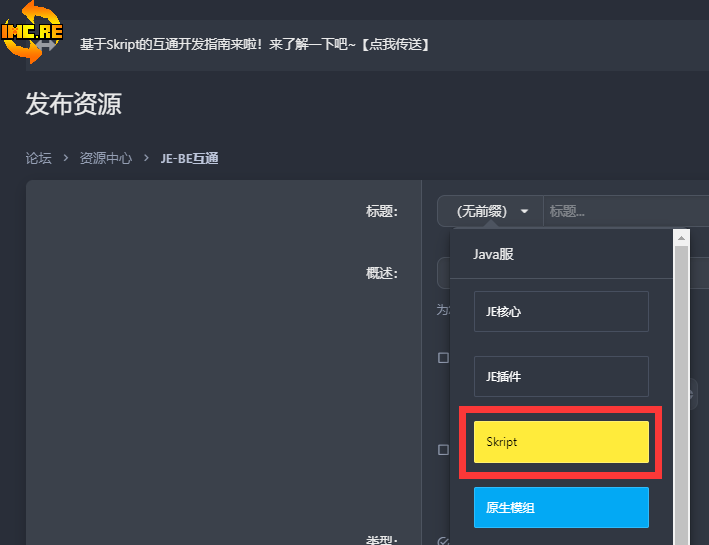
Task: Click the dropdown arrow beside 无前缀
Action: 524,211
